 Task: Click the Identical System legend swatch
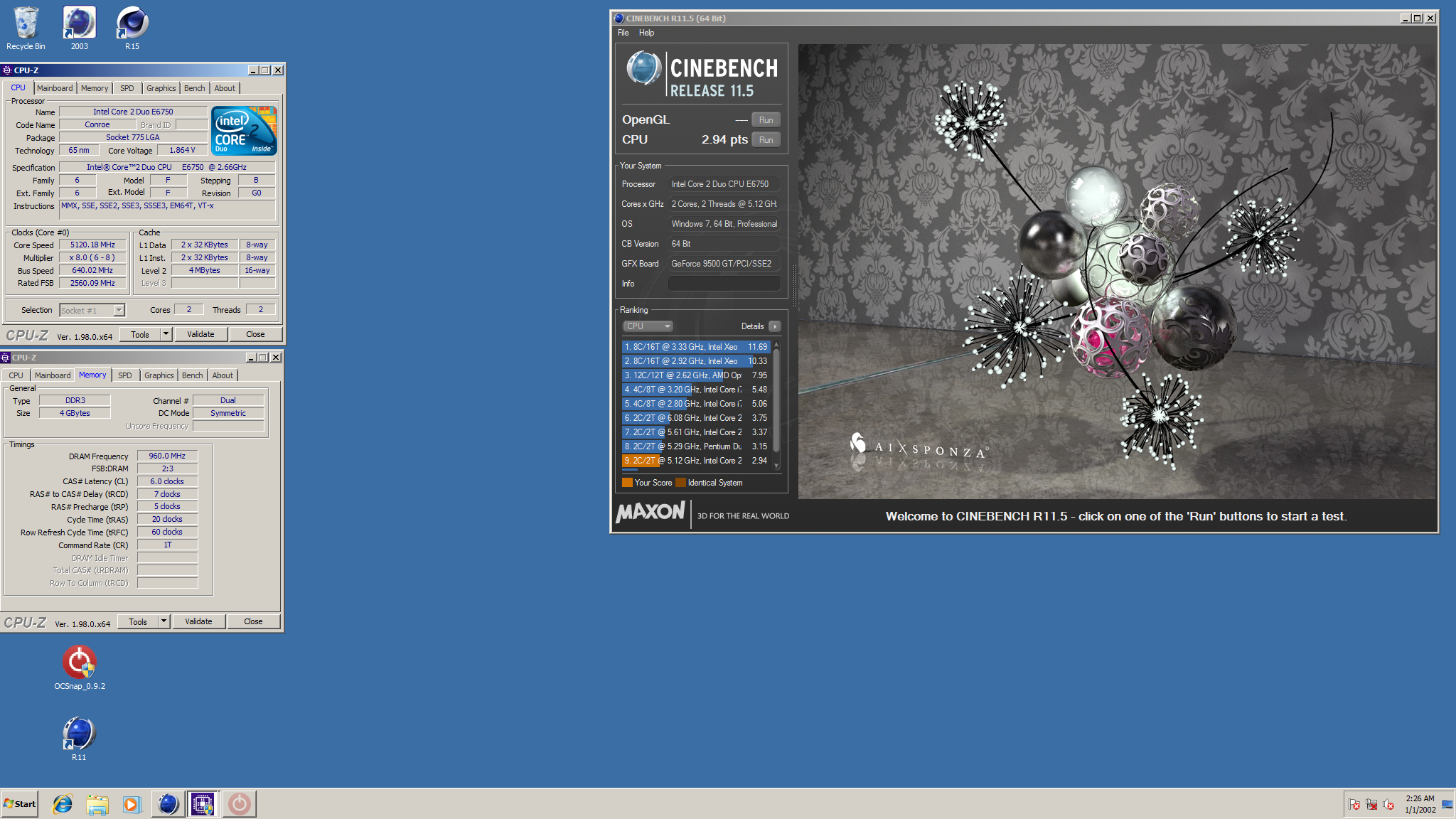(680, 483)
